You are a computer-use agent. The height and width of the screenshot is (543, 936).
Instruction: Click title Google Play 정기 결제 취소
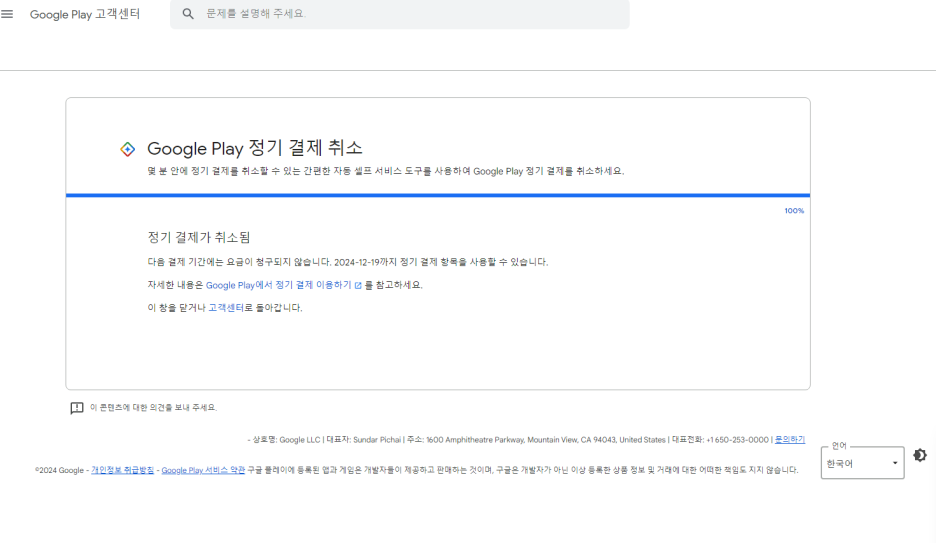click(255, 148)
